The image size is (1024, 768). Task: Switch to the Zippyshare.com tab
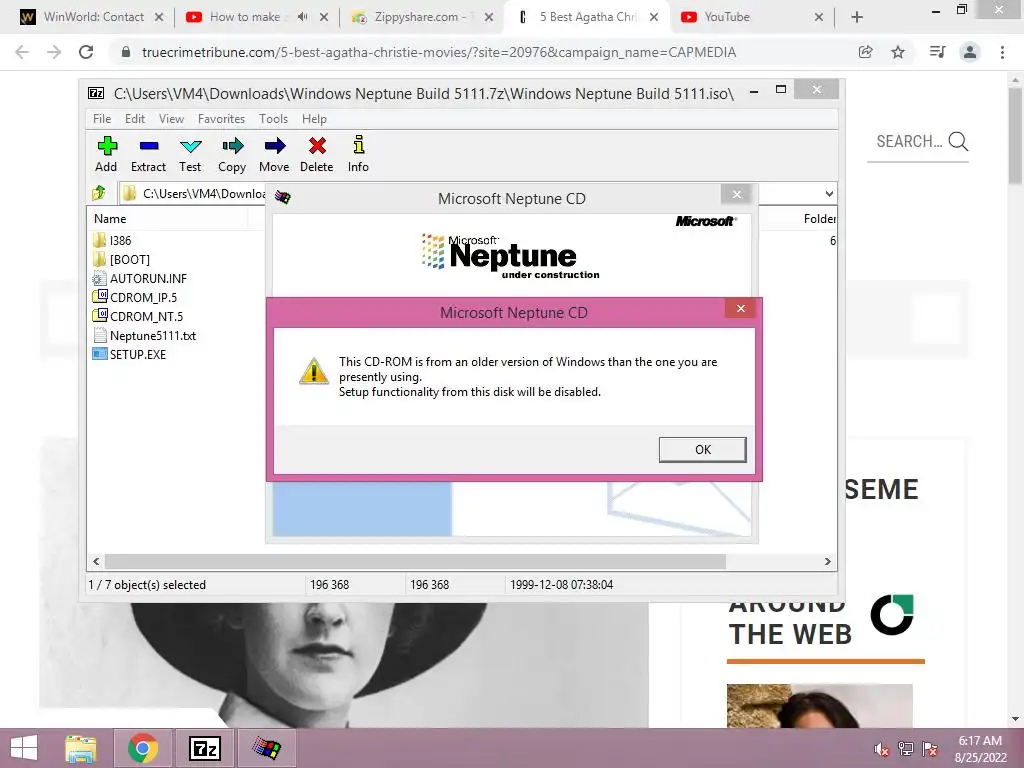coord(414,17)
